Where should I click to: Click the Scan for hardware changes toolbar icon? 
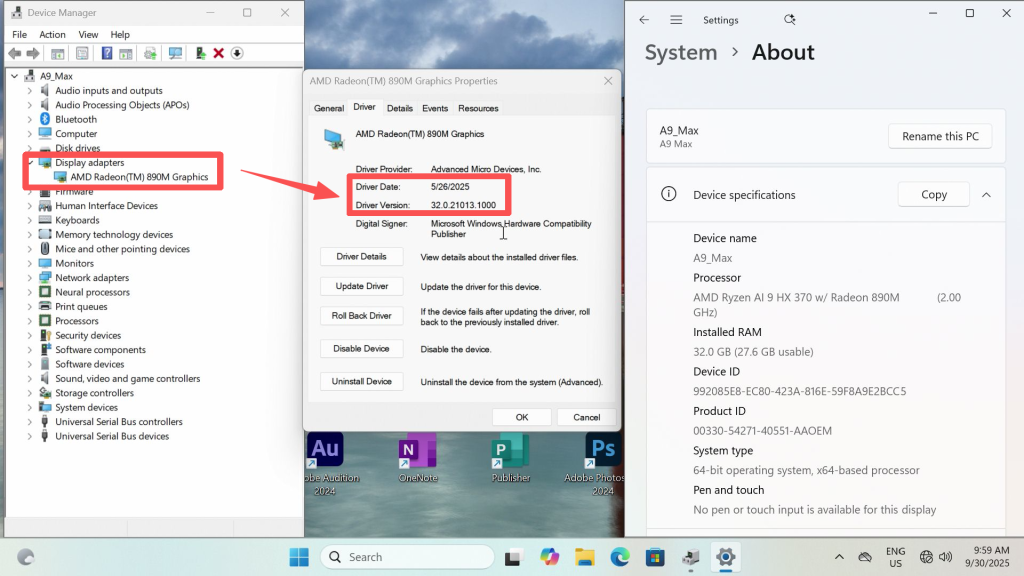coord(175,53)
